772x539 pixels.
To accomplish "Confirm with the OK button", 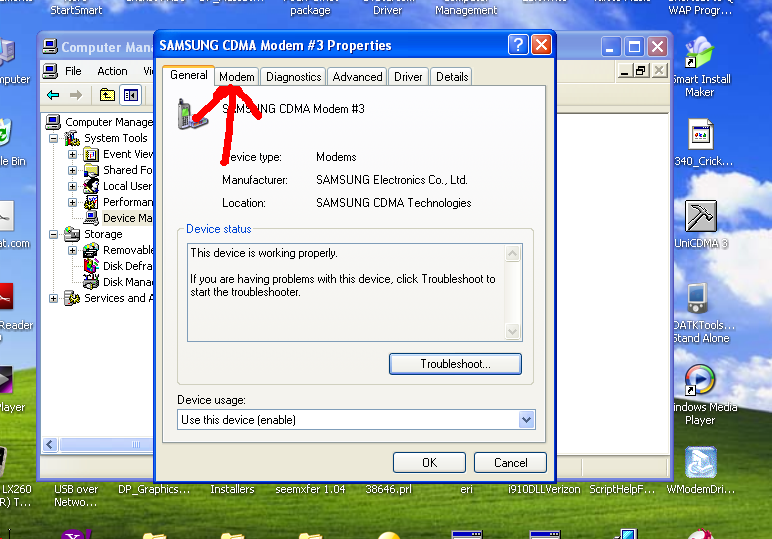I will 429,463.
